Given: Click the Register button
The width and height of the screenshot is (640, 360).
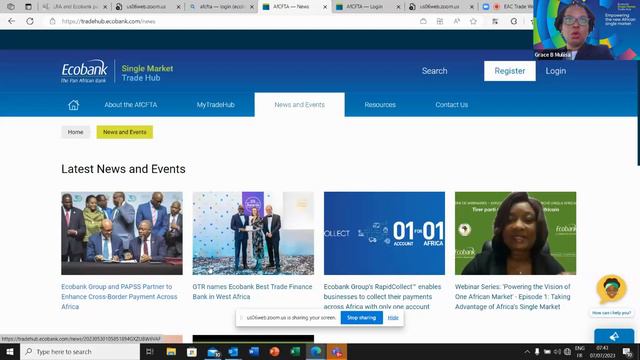Looking at the screenshot, I should [x=510, y=71].
